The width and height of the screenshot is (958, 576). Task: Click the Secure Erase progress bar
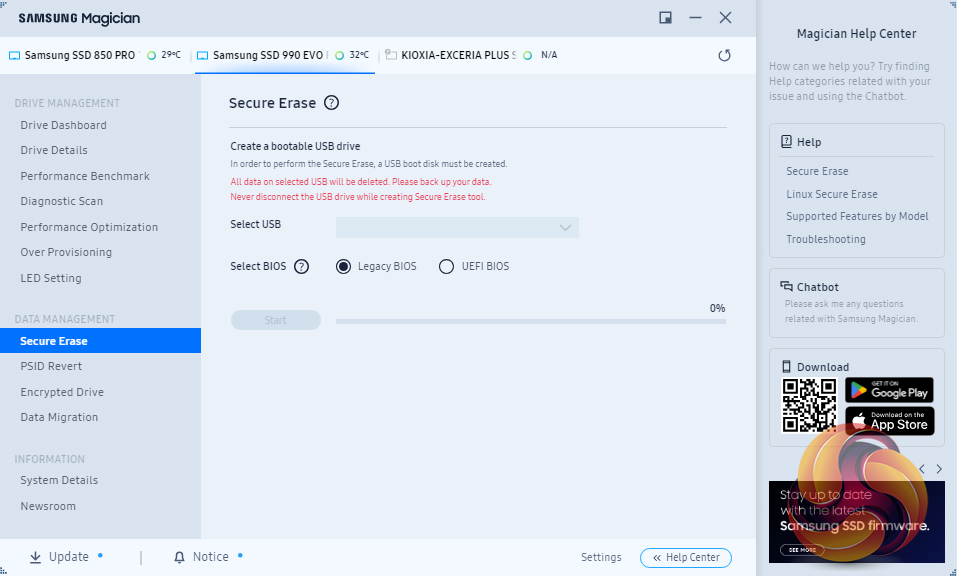(530, 321)
